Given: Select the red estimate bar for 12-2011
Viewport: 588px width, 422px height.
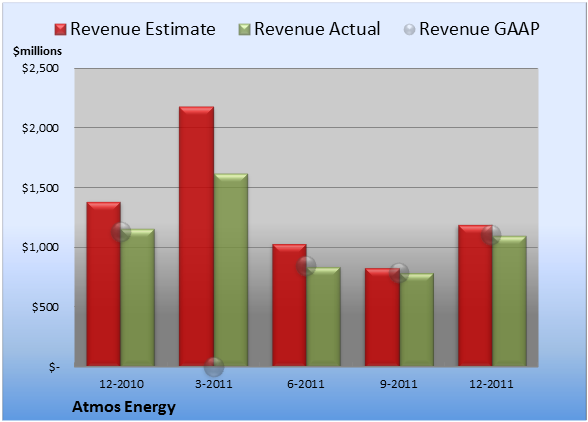Looking at the screenshot, I should click(x=475, y=296).
